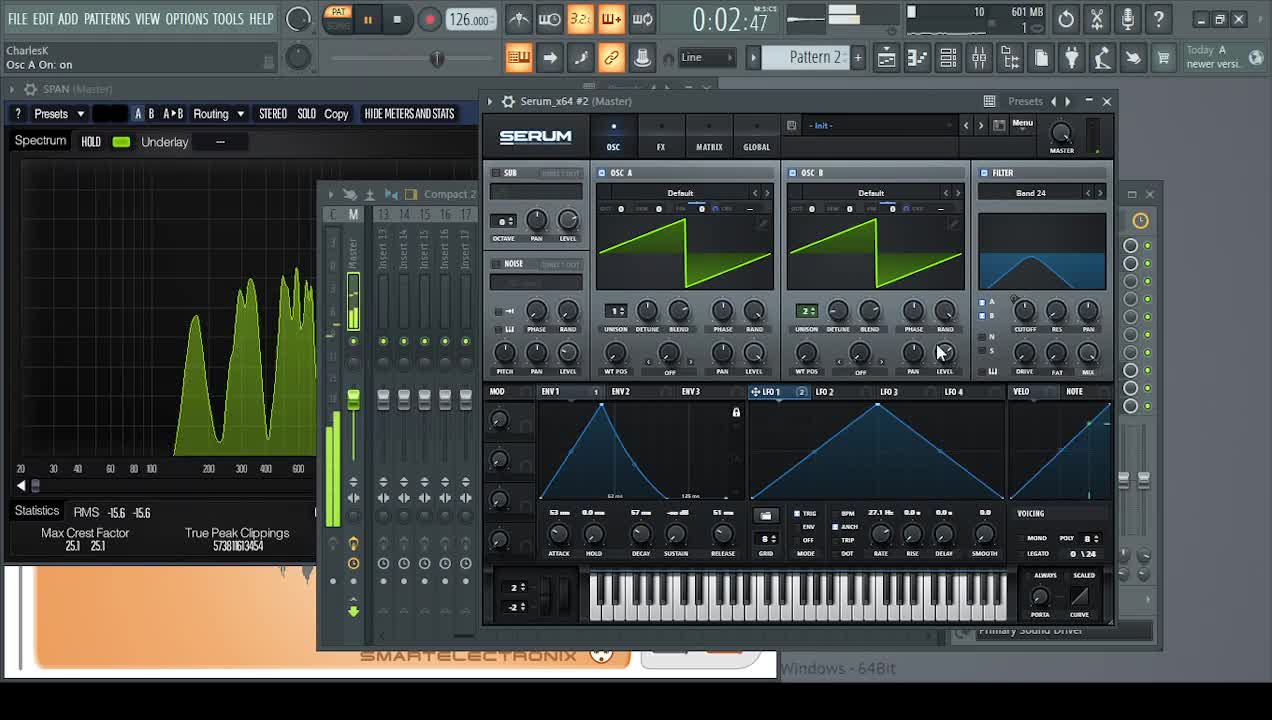This screenshot has width=1272, height=720.
Task: Click the Pattern 2 selector
Action: [815, 57]
